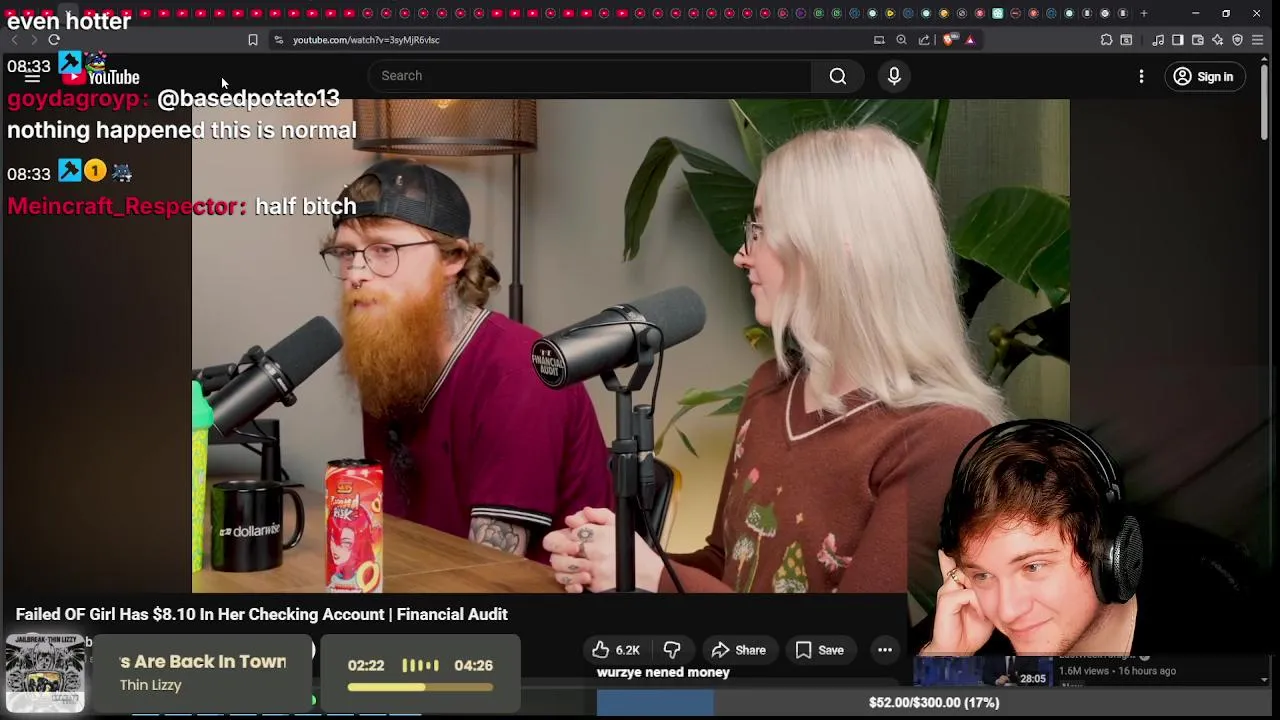1280x720 pixels.
Task: Click the YouTube Search field
Action: pos(590,76)
